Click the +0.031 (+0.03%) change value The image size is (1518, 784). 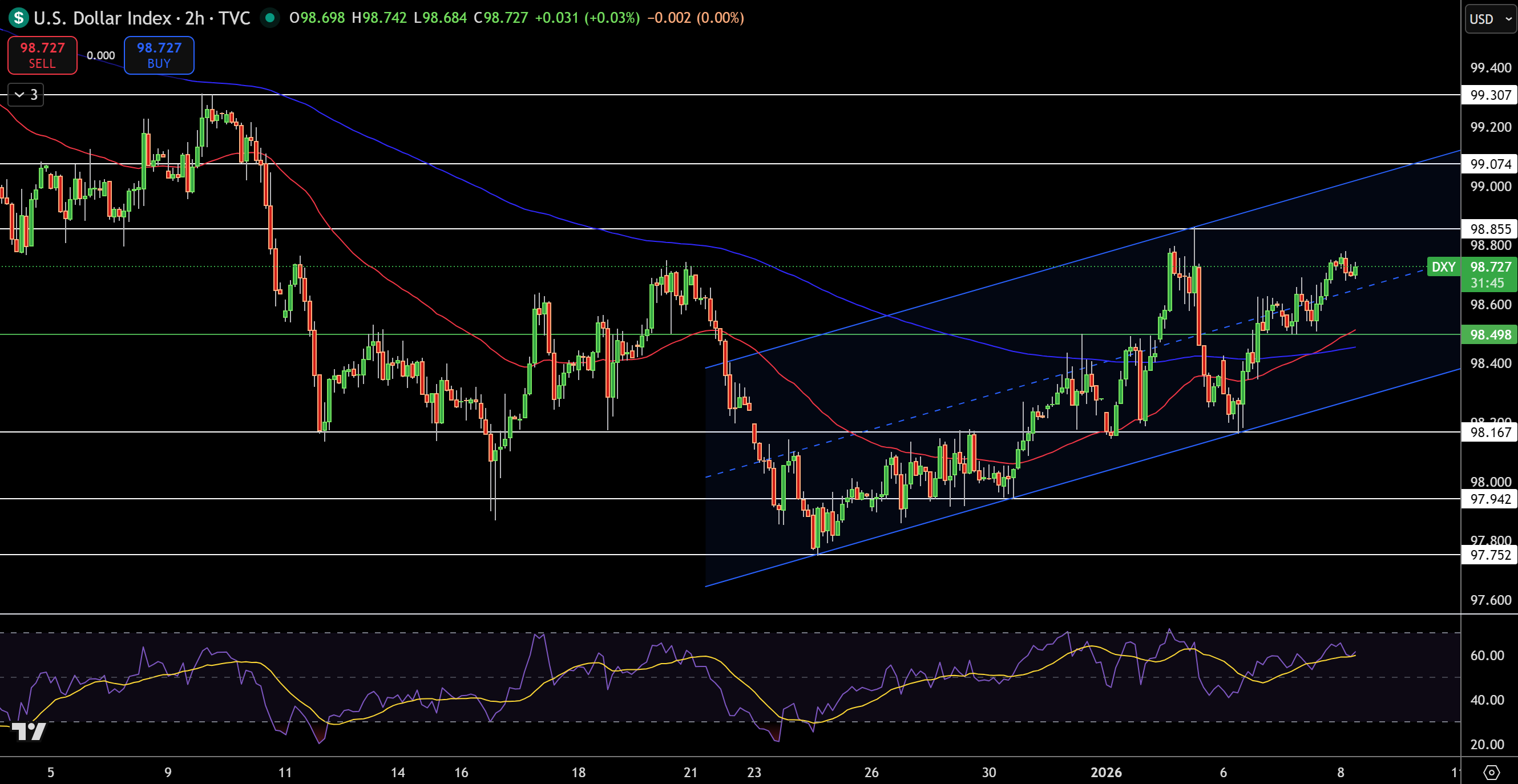click(x=587, y=18)
